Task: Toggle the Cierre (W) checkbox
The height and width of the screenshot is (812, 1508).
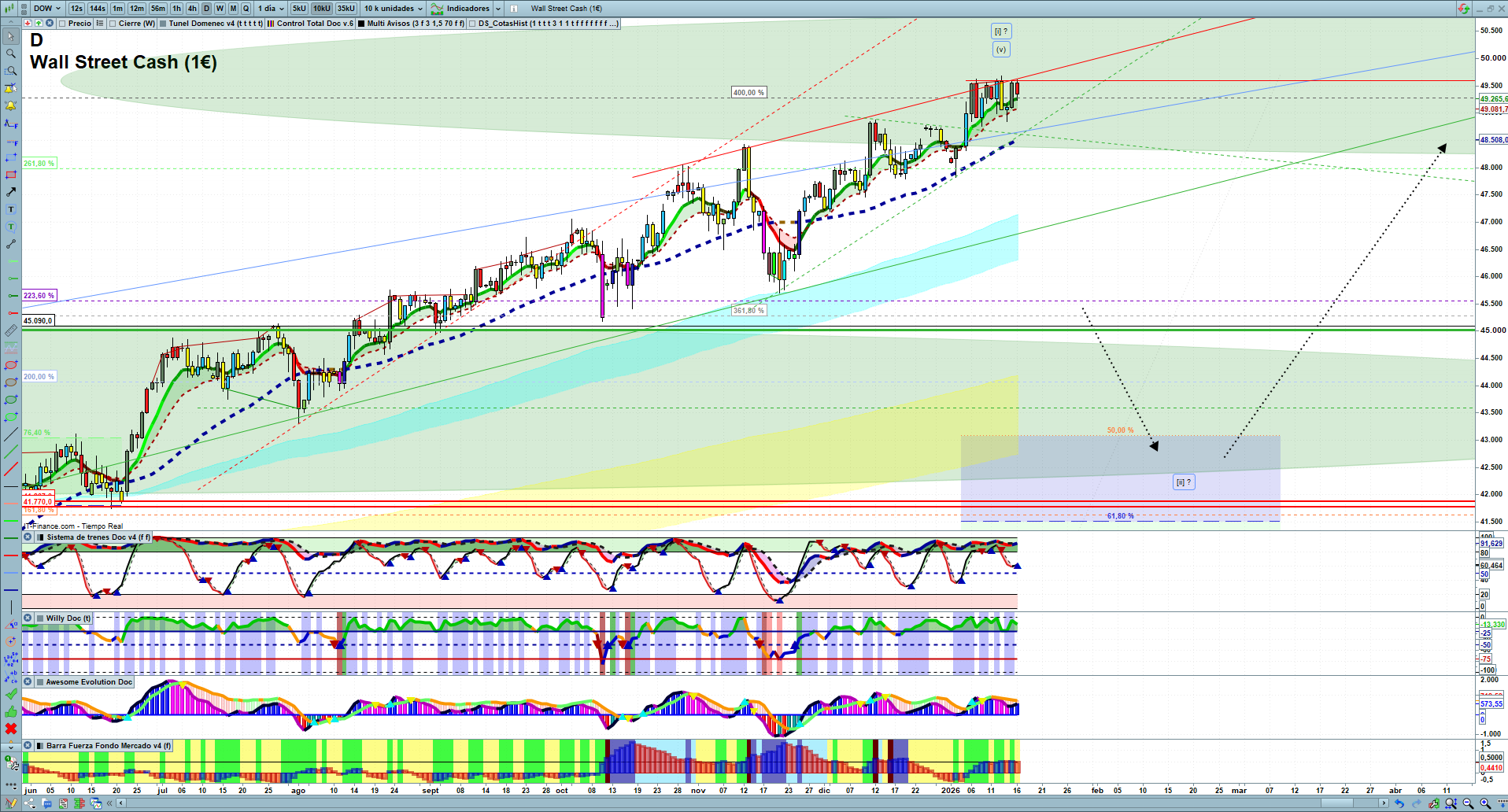Action: [x=113, y=24]
